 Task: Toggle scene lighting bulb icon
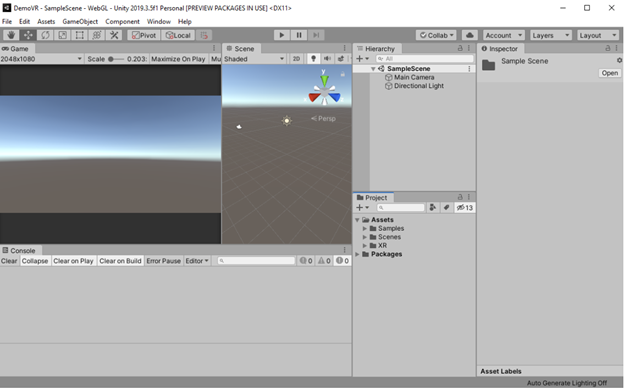314,59
